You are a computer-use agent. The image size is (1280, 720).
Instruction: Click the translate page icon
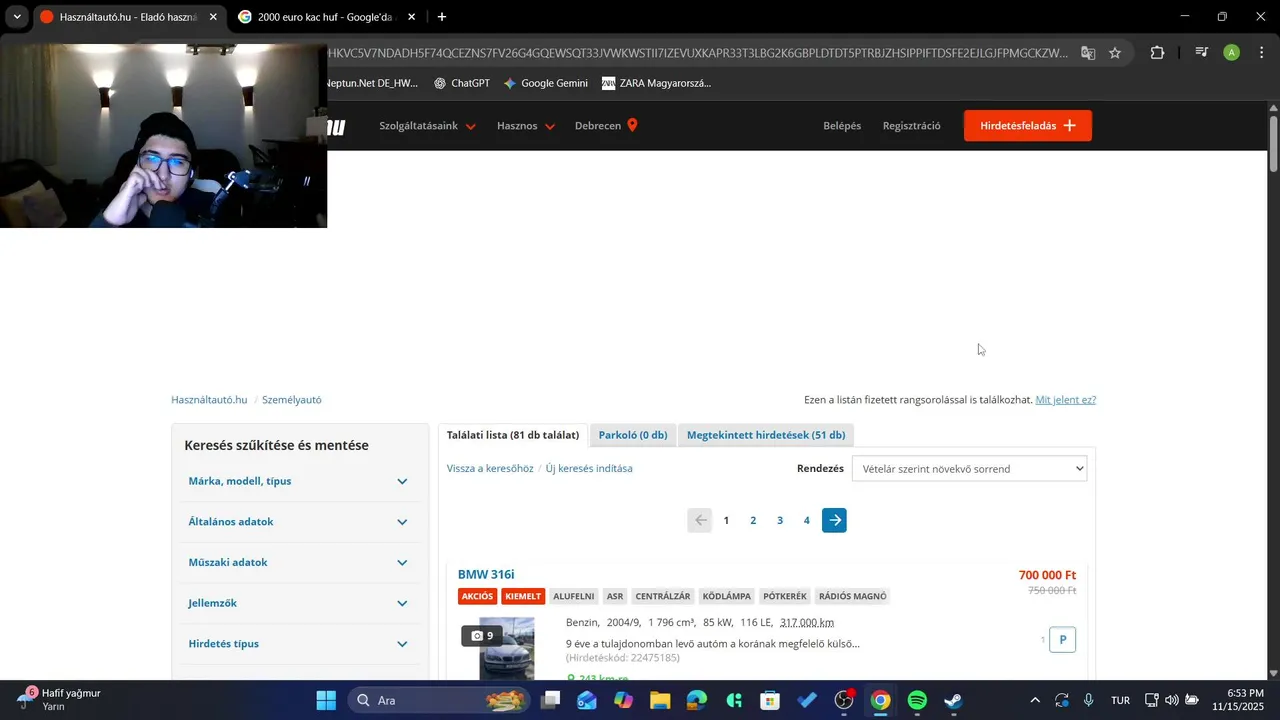(x=1088, y=53)
